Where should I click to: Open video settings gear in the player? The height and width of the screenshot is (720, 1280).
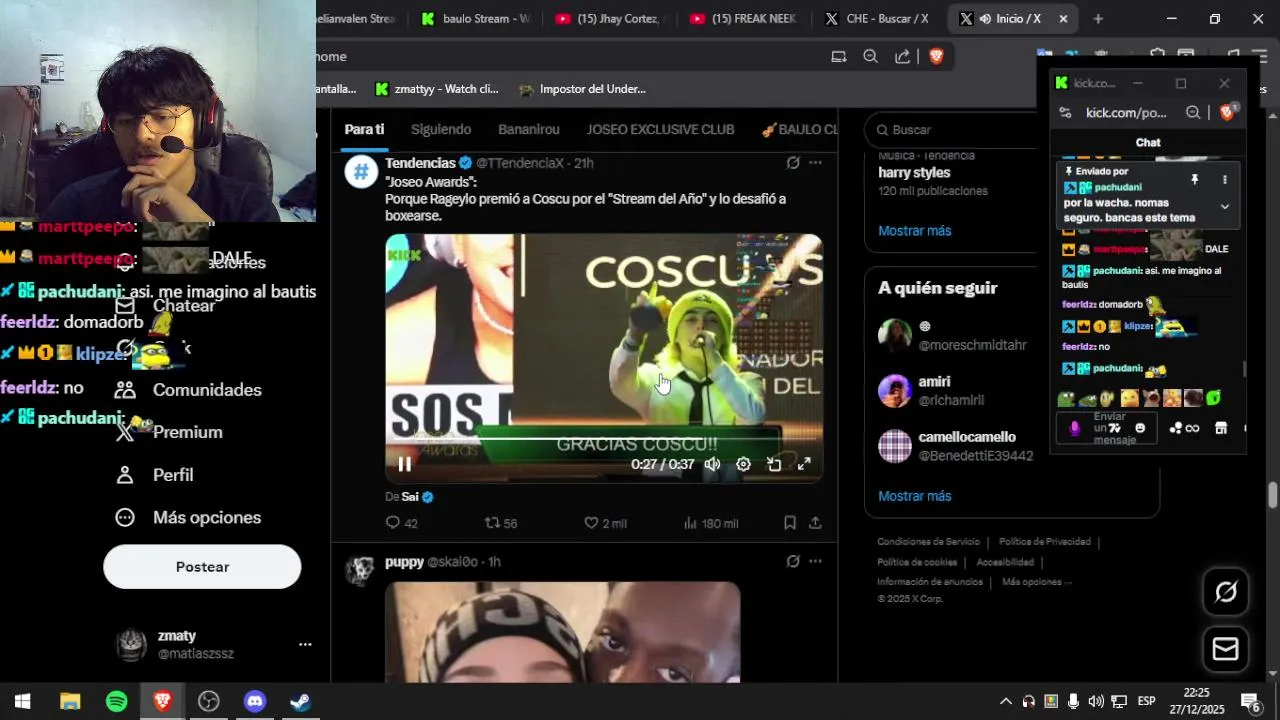(743, 464)
